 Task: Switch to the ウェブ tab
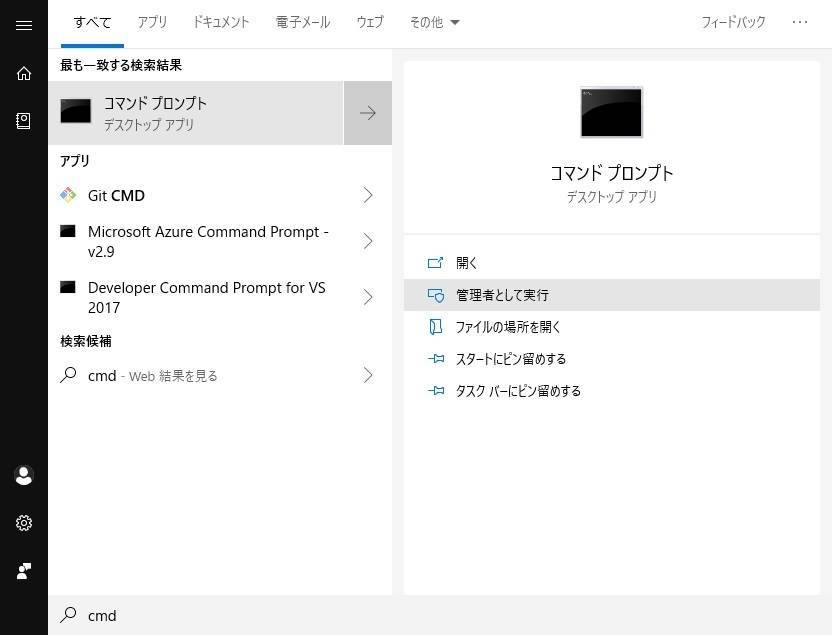(x=370, y=22)
